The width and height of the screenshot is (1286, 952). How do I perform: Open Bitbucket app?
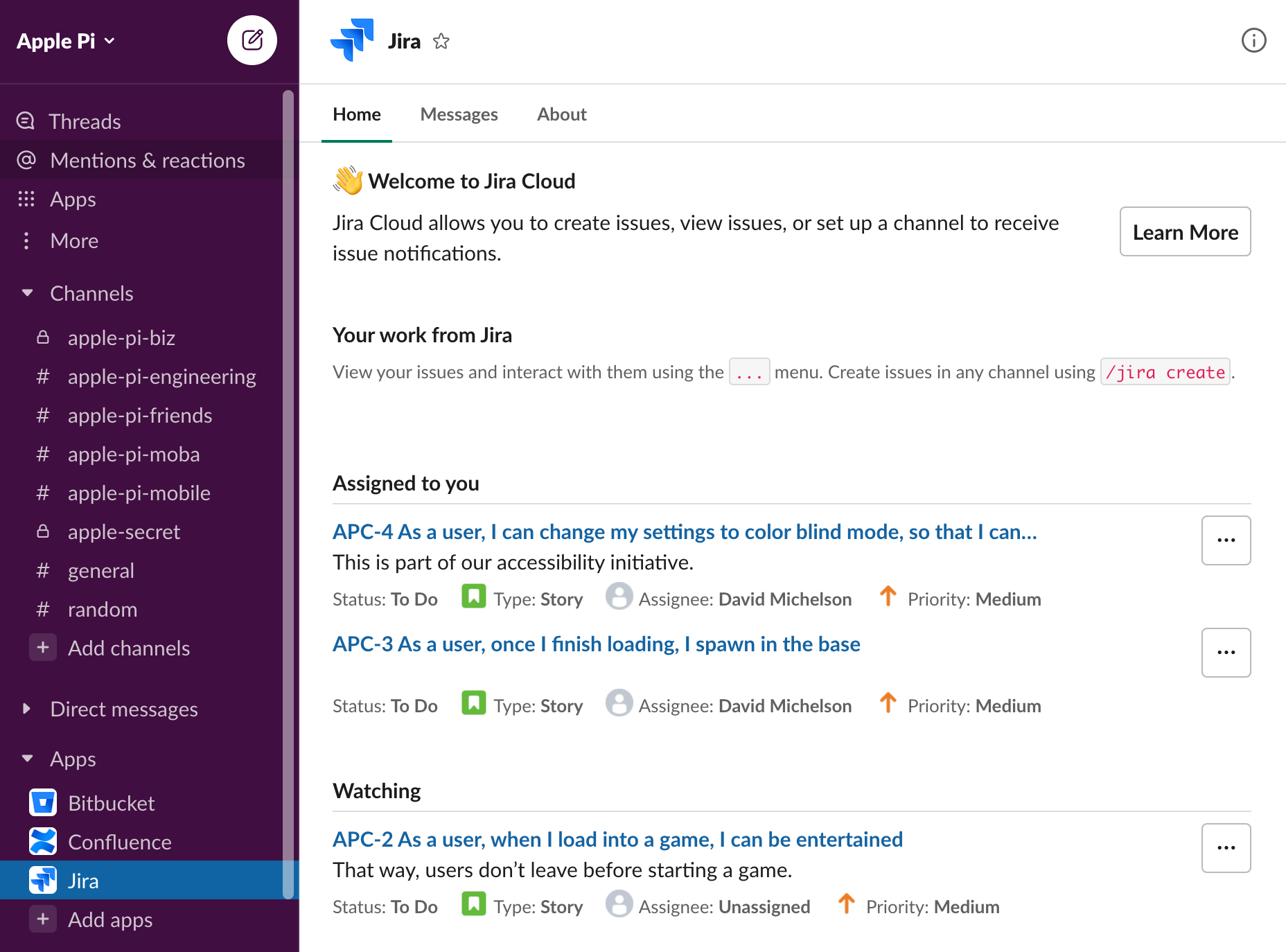141,803
